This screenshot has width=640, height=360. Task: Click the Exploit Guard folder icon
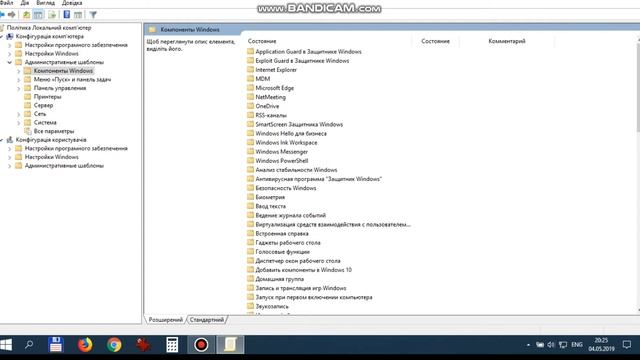tap(250, 60)
